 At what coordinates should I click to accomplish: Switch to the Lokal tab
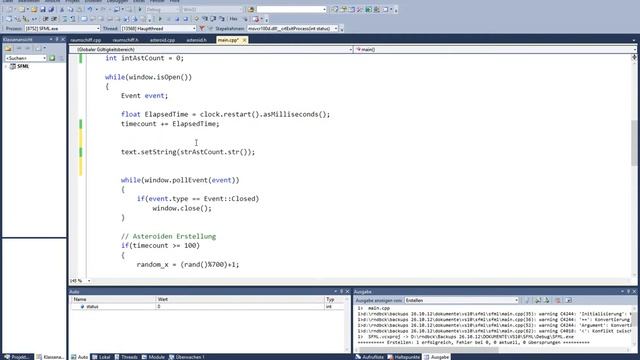click(101, 357)
